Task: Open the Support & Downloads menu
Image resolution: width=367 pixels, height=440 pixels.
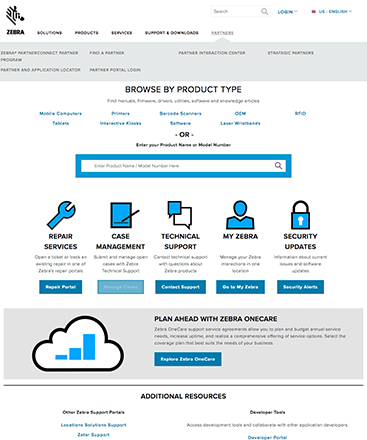Action: click(x=172, y=33)
